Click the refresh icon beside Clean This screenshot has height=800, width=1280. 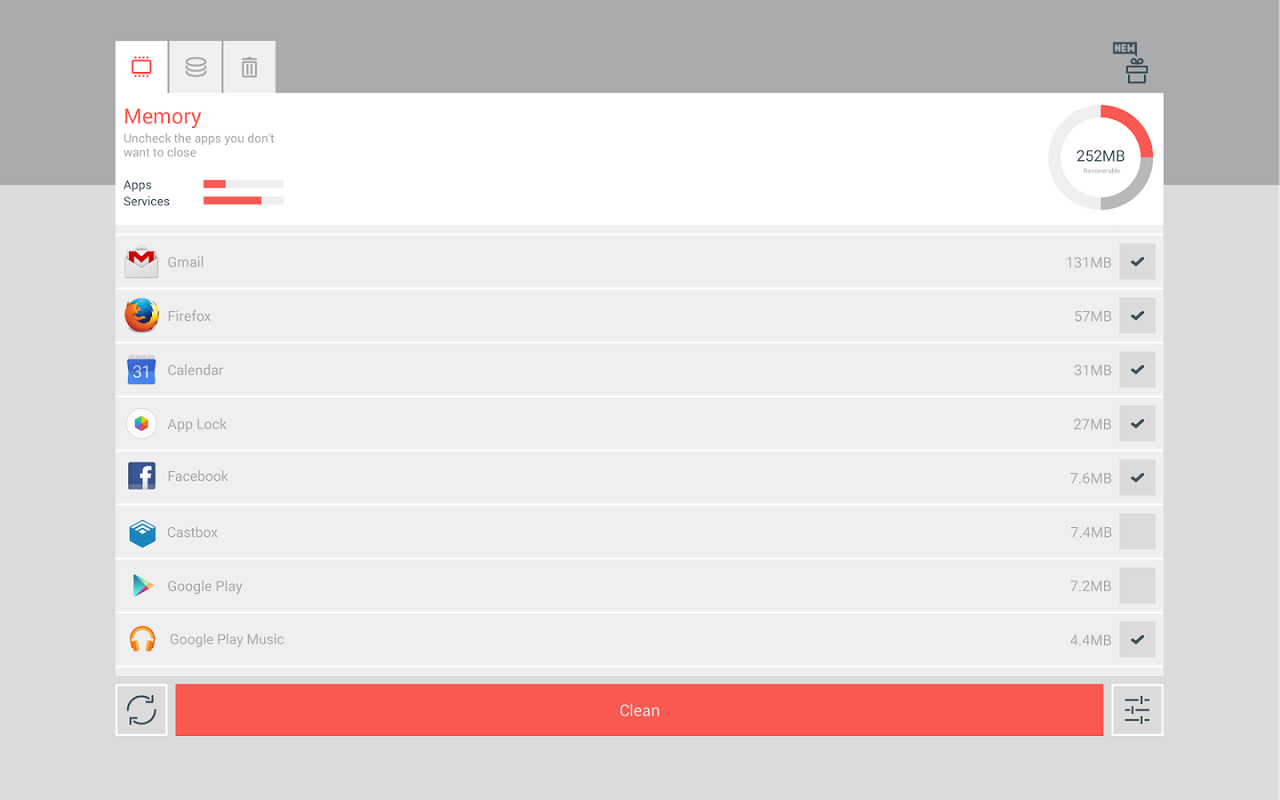click(x=142, y=710)
